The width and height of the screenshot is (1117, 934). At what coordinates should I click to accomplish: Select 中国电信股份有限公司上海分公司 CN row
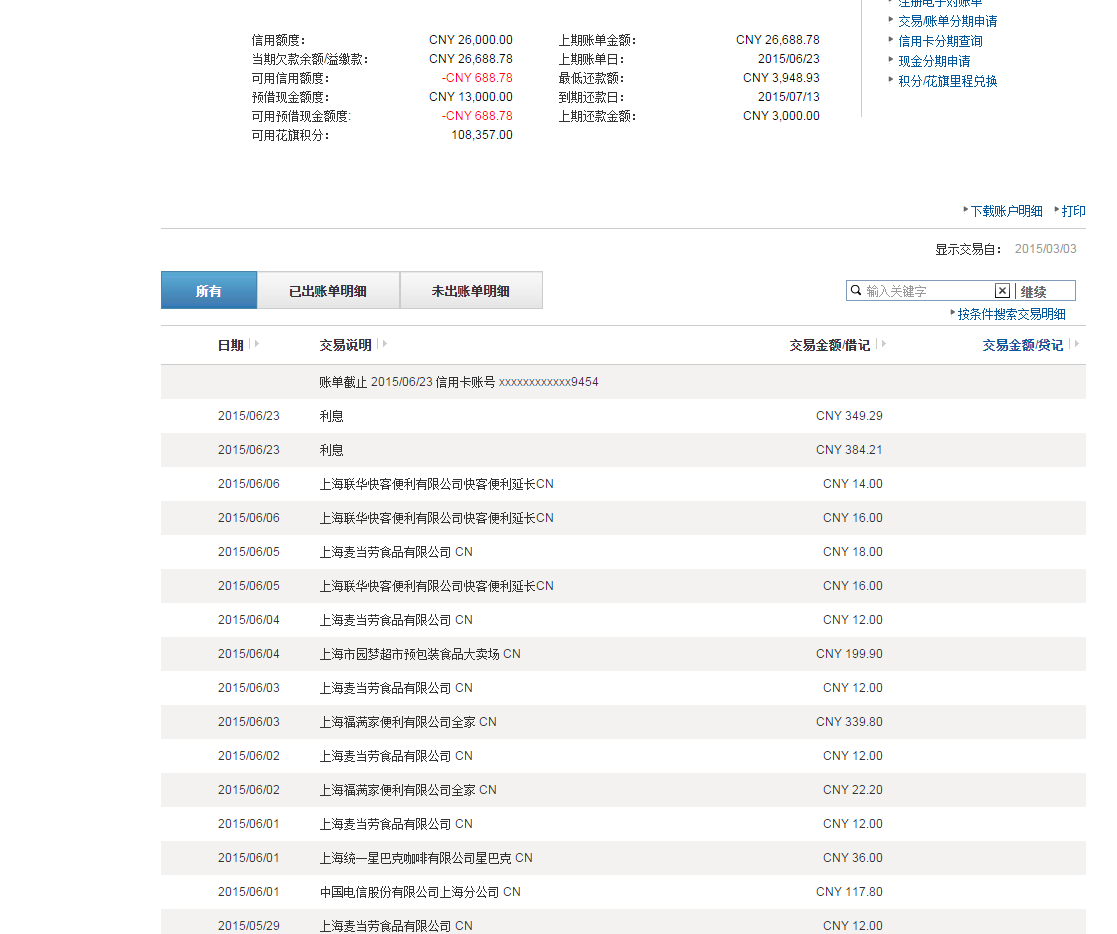tap(623, 892)
